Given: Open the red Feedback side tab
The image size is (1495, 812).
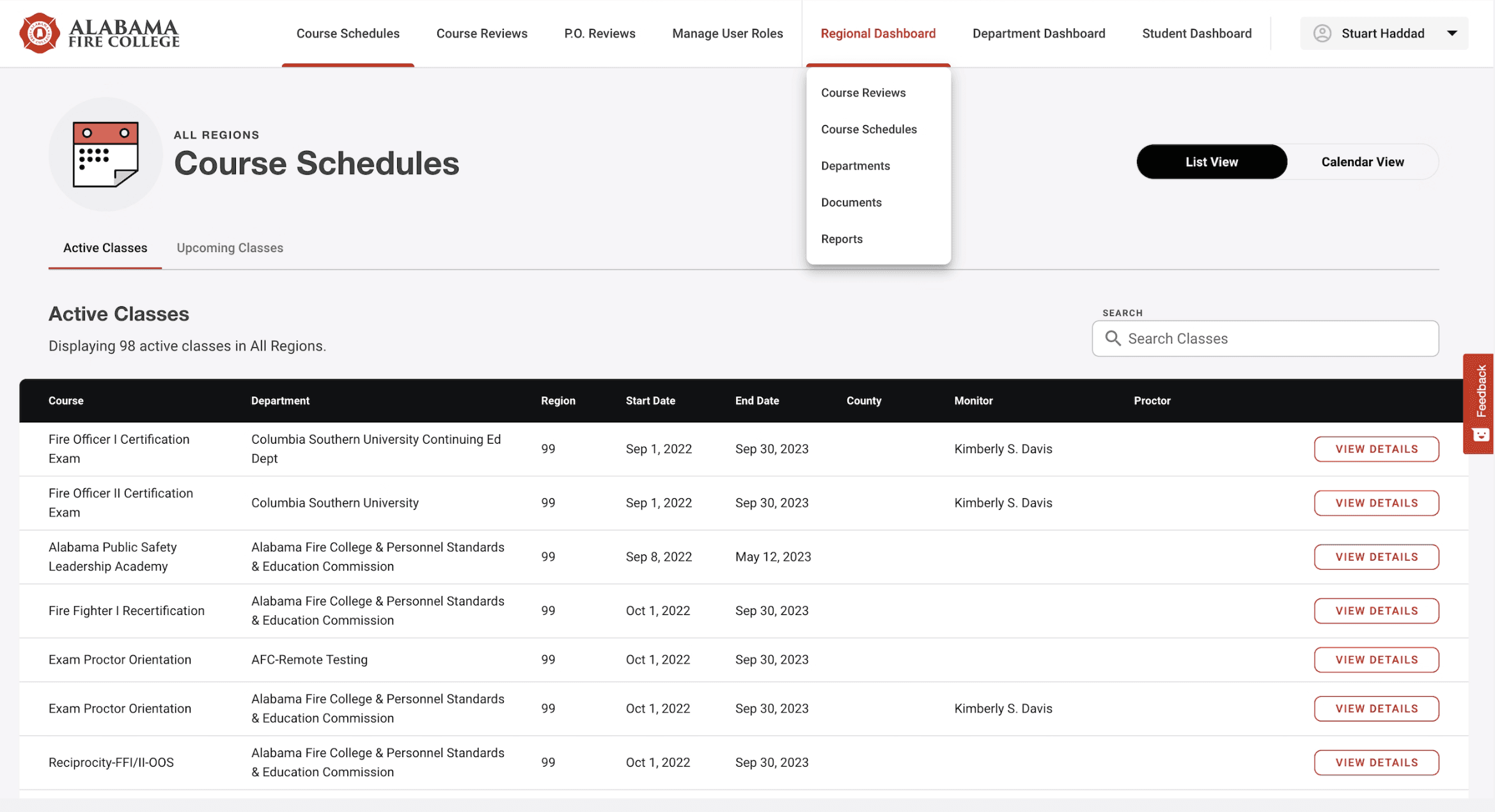Looking at the screenshot, I should coord(1479,403).
